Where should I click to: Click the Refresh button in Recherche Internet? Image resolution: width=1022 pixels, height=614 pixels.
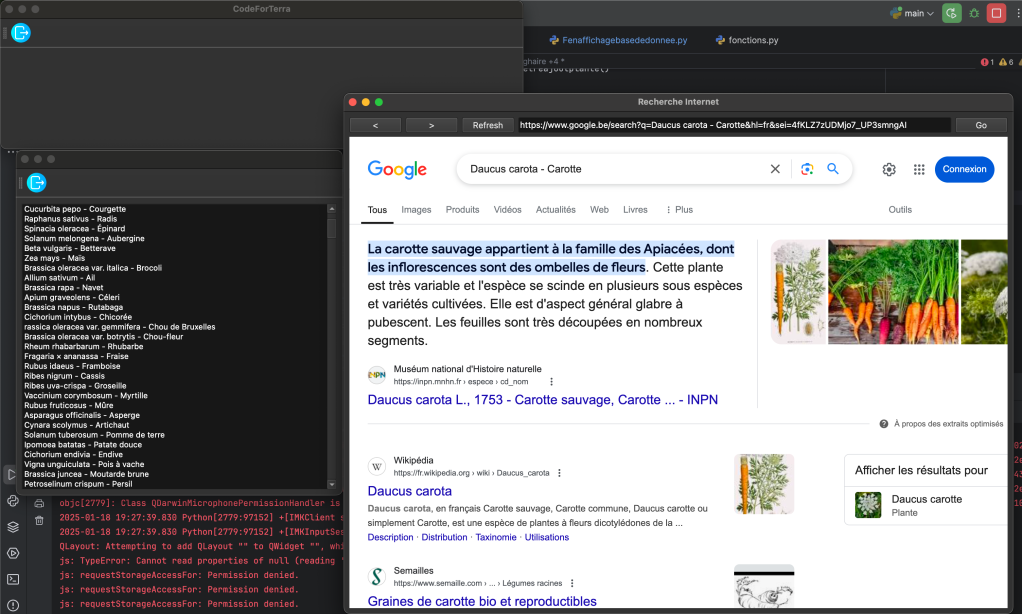coord(488,125)
